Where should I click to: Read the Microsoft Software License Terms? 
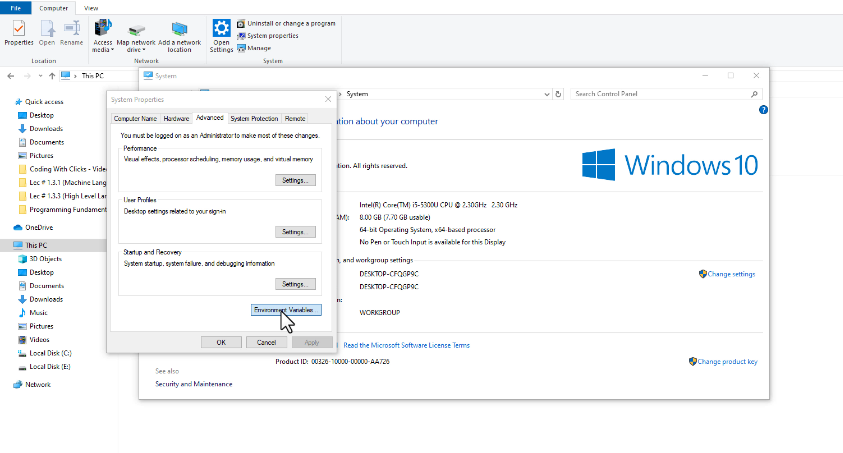[406, 345]
